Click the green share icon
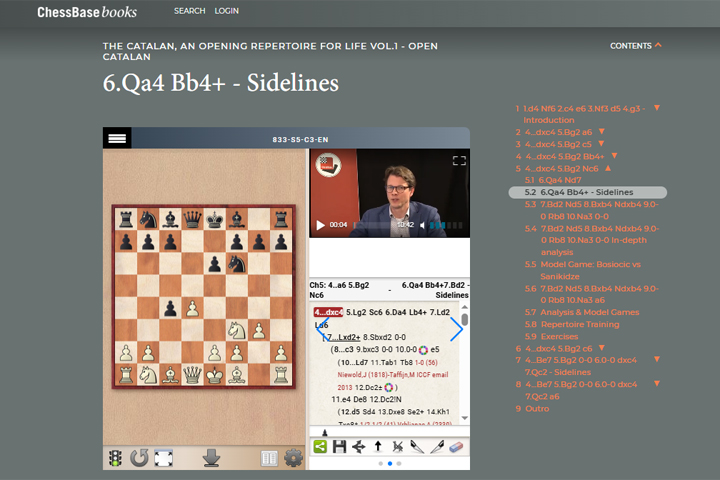 (320, 446)
